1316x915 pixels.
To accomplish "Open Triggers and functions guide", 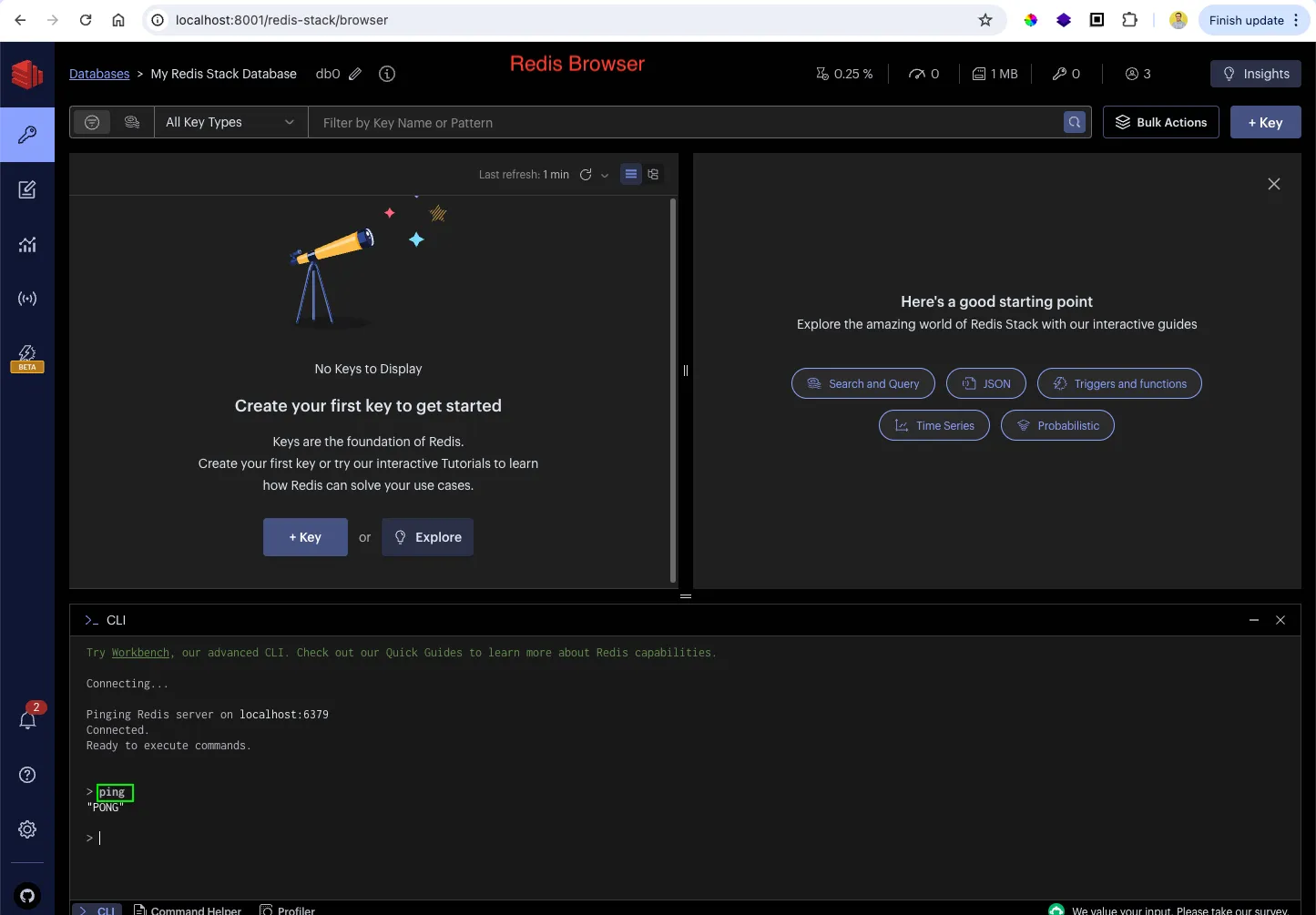I will pyautogui.click(x=1119, y=383).
